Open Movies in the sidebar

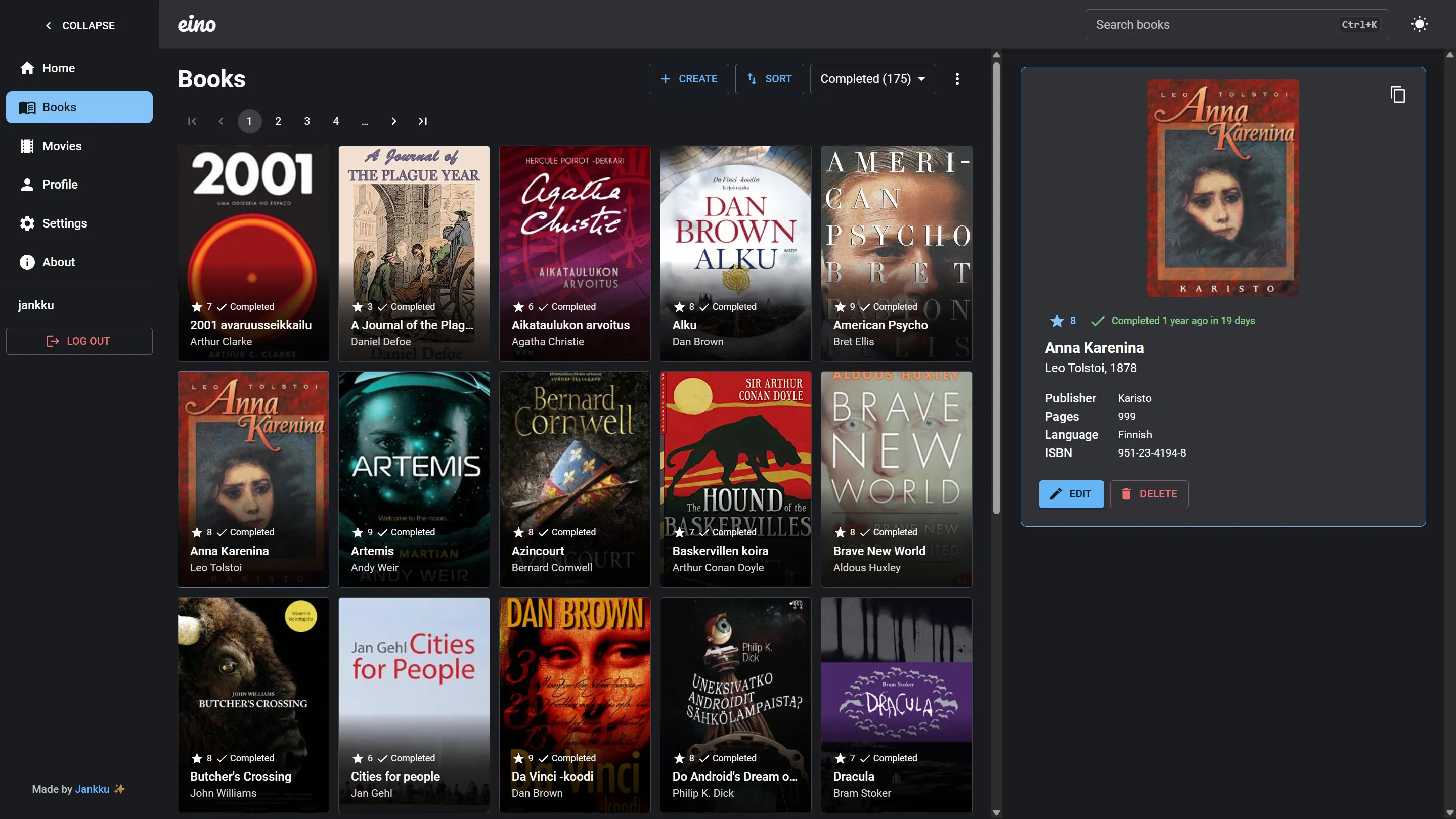(79, 146)
